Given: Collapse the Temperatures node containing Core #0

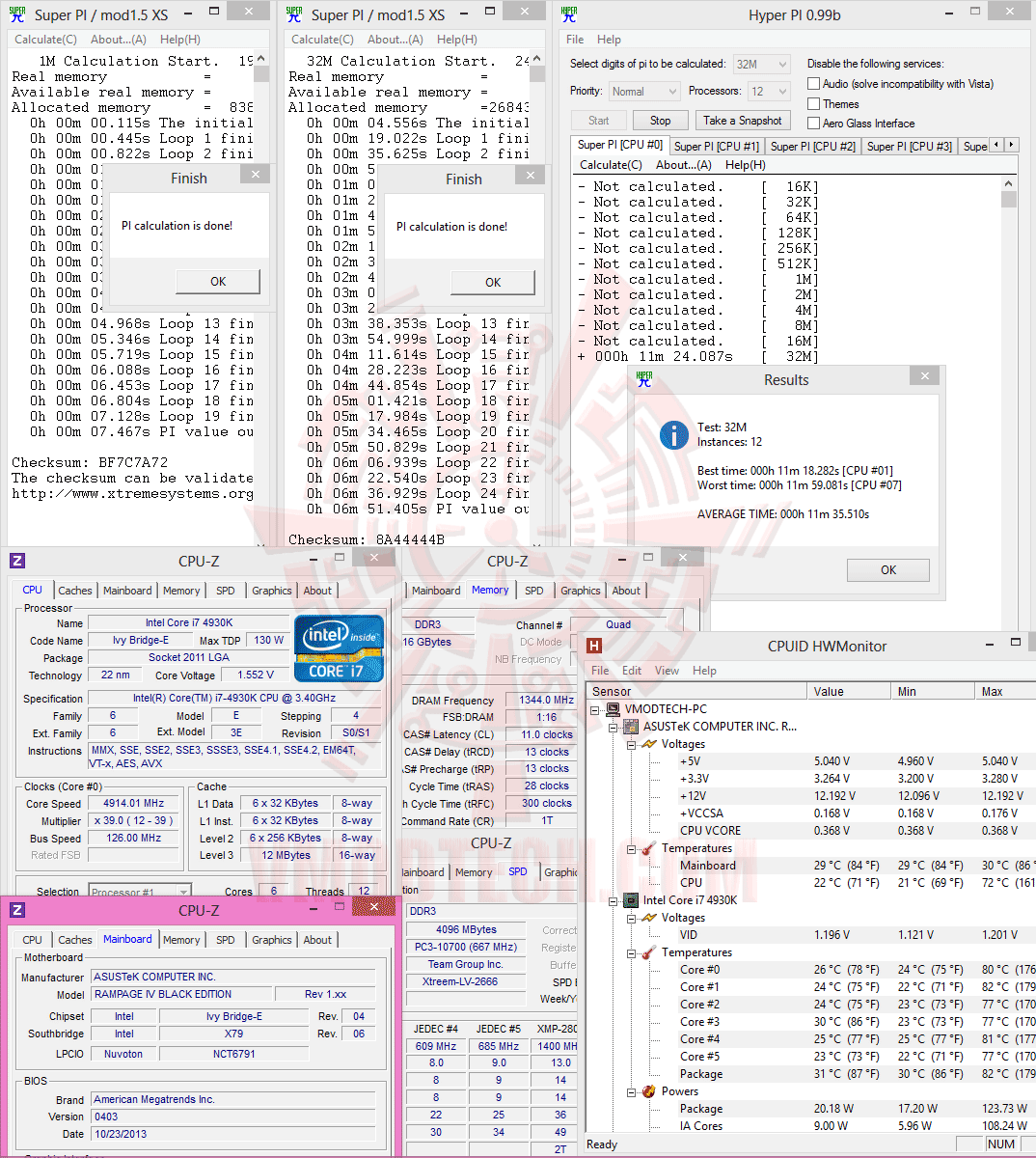Looking at the screenshot, I should 631,952.
